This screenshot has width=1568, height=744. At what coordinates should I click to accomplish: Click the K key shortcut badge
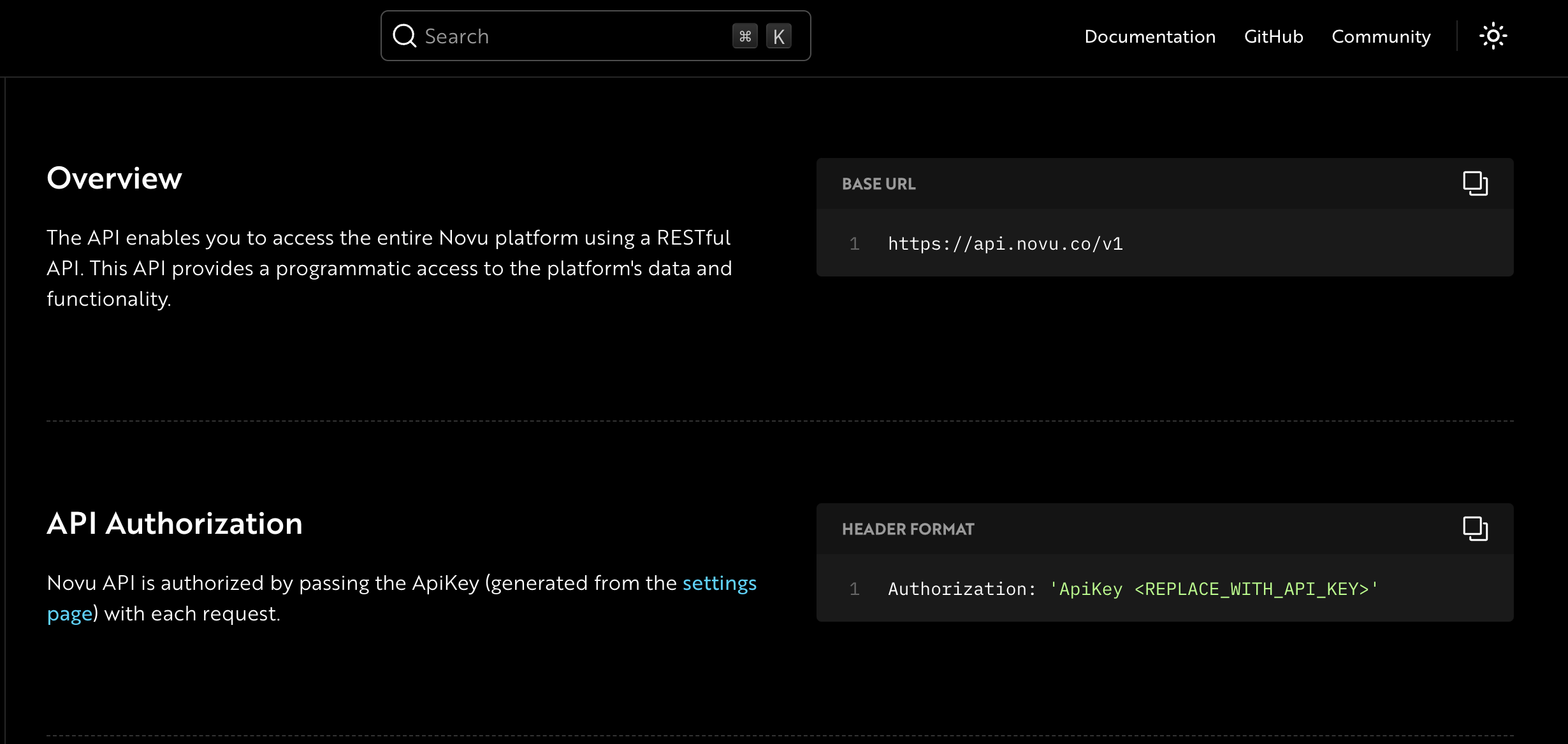coord(778,36)
